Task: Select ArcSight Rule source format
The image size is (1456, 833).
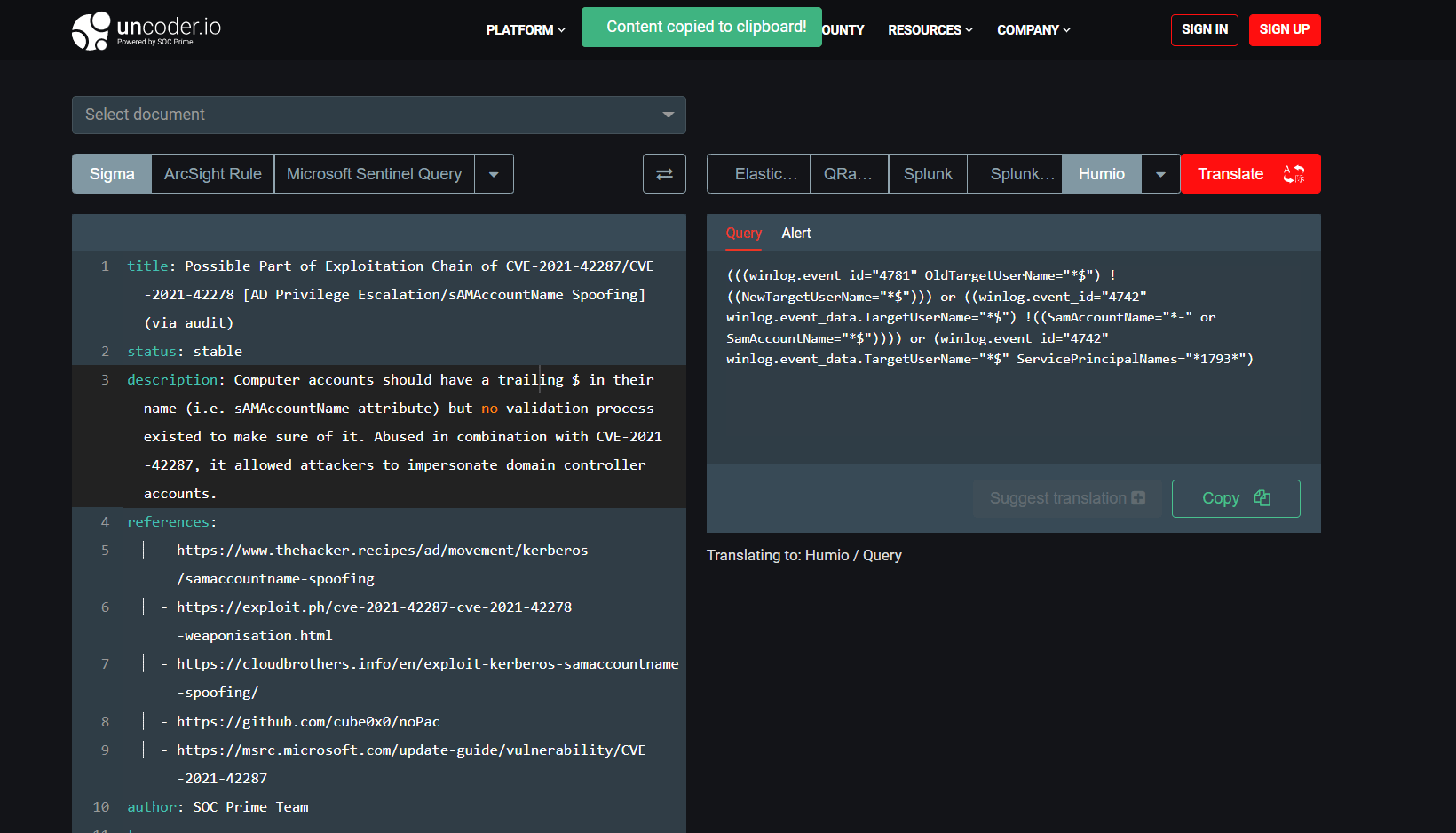Action: coord(212,174)
